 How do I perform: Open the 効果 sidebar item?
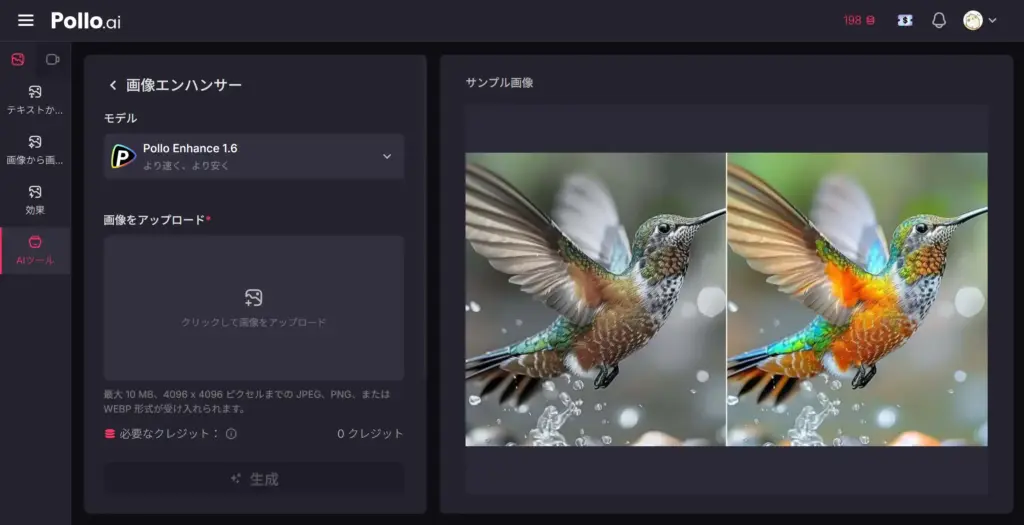(35, 200)
